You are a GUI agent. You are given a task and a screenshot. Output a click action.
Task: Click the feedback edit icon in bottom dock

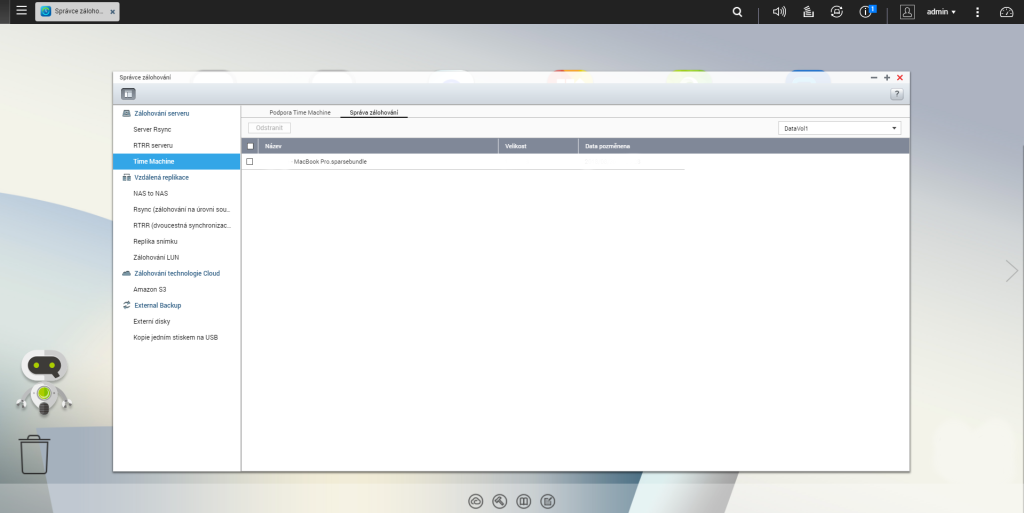(548, 501)
